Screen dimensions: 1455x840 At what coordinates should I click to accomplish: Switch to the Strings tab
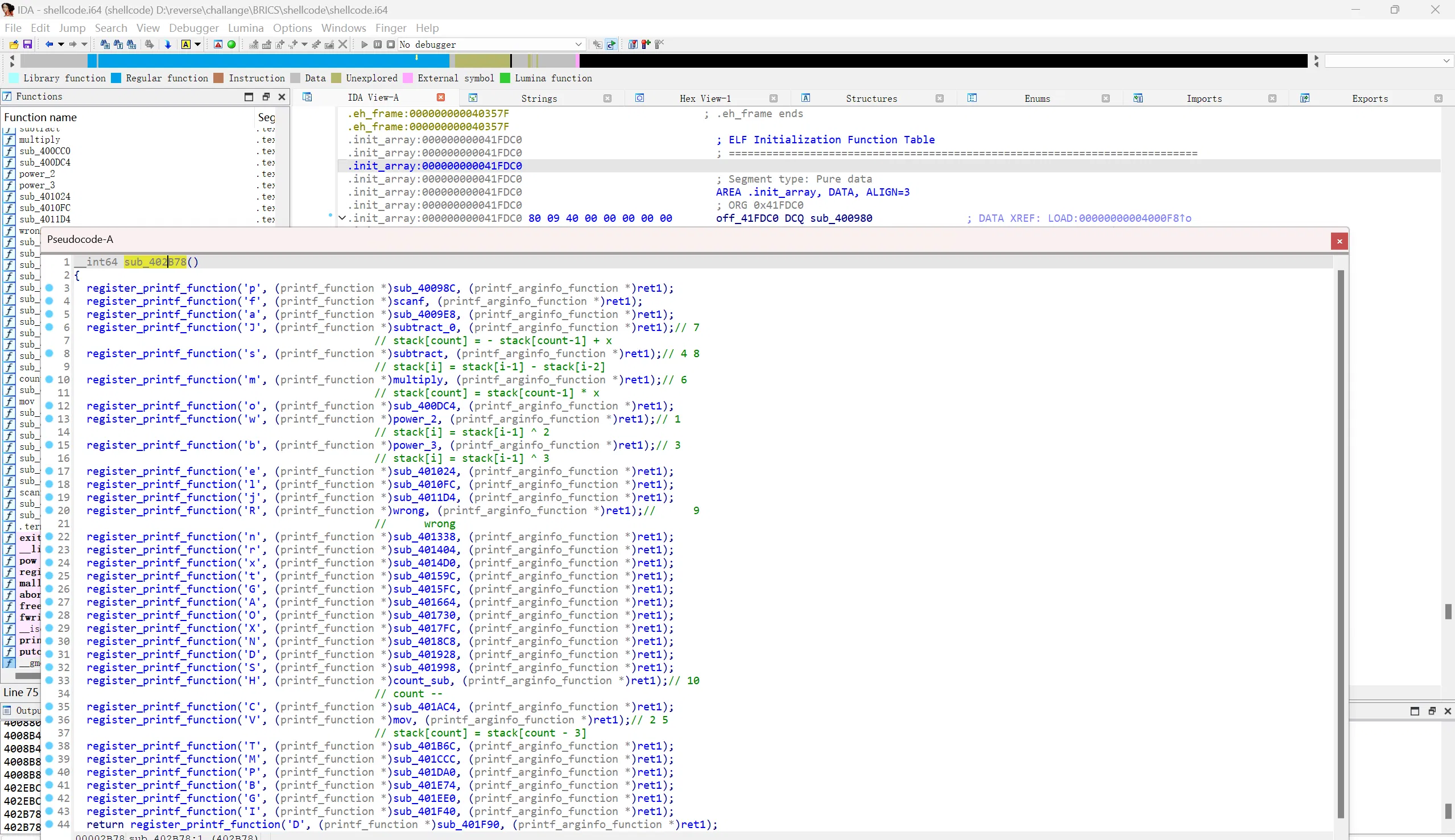pyautogui.click(x=539, y=98)
